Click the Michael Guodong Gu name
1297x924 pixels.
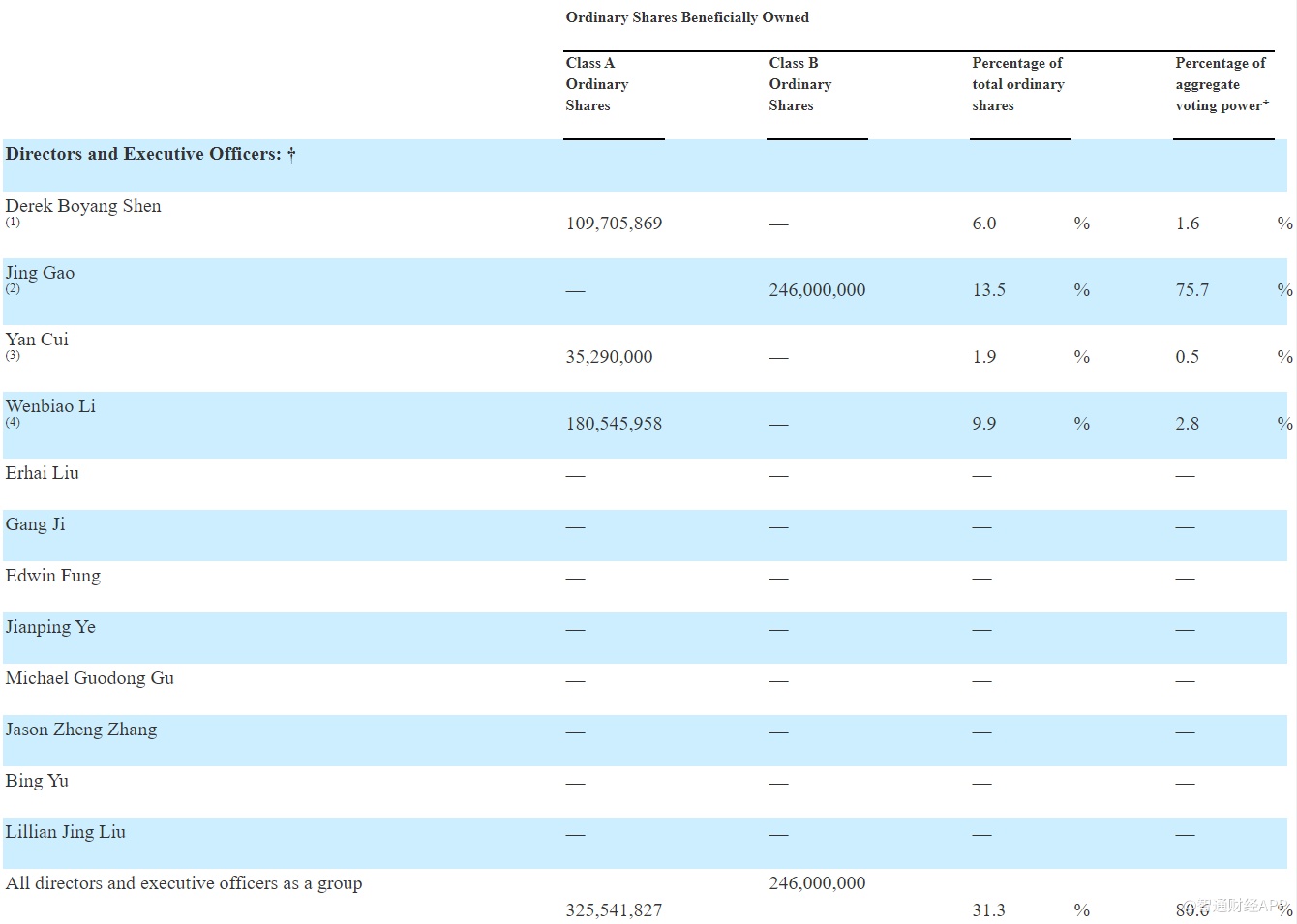[x=89, y=678]
